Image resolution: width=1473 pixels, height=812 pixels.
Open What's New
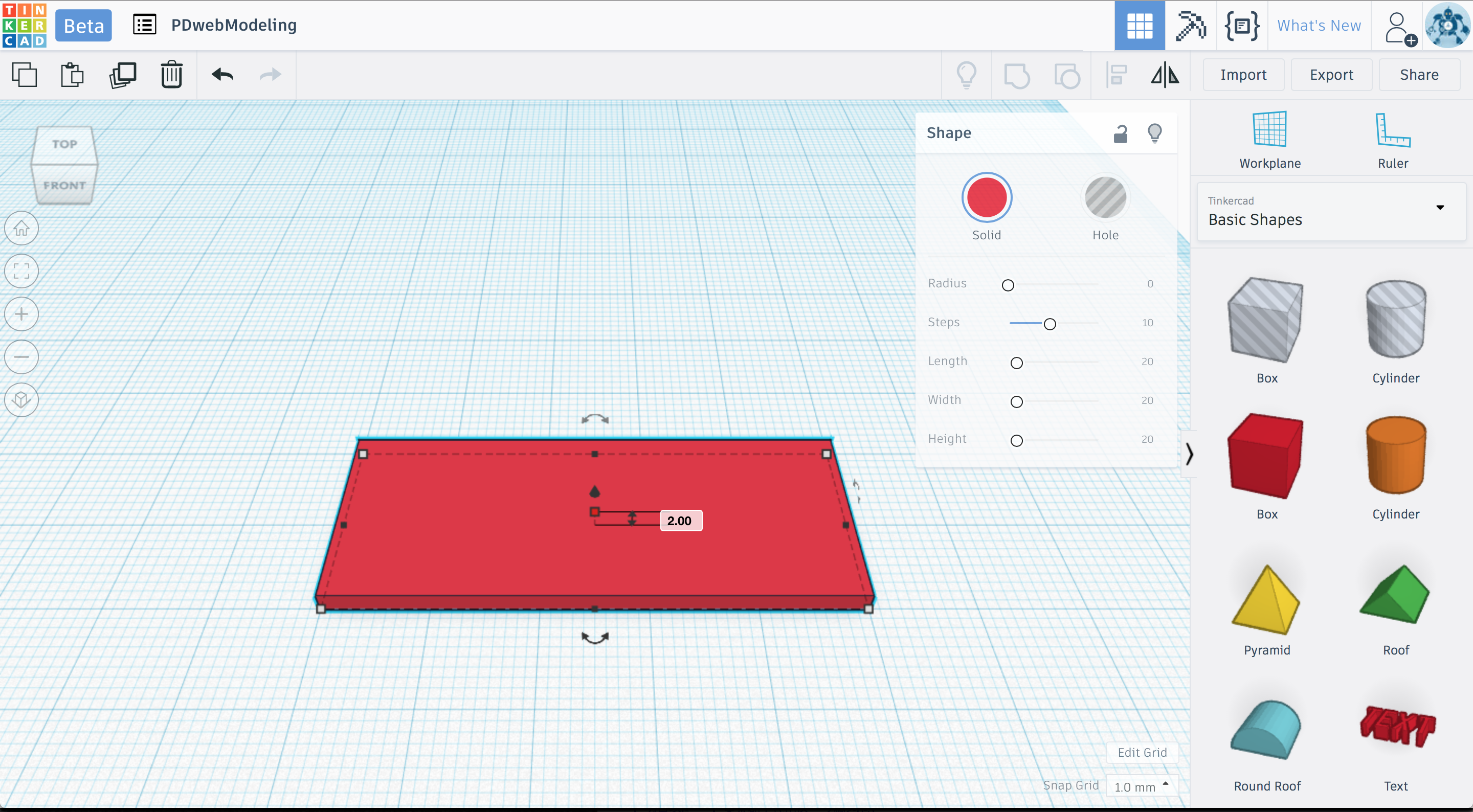[1319, 26]
